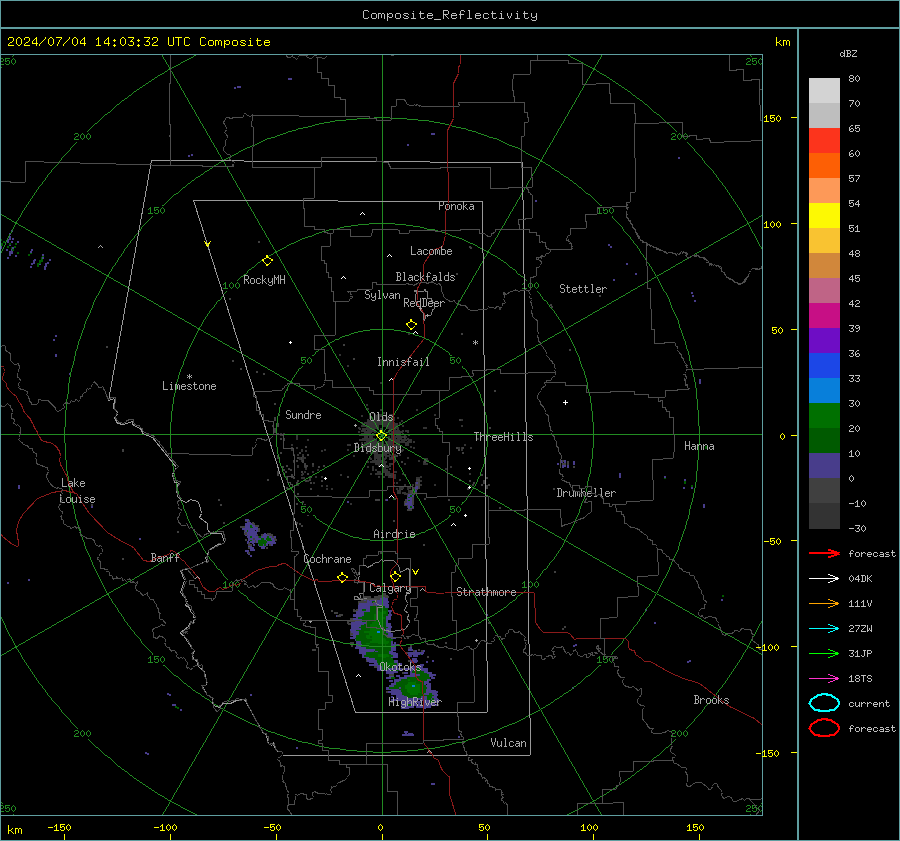Click the dBZ legend heading
The image size is (900, 841).
point(848,53)
